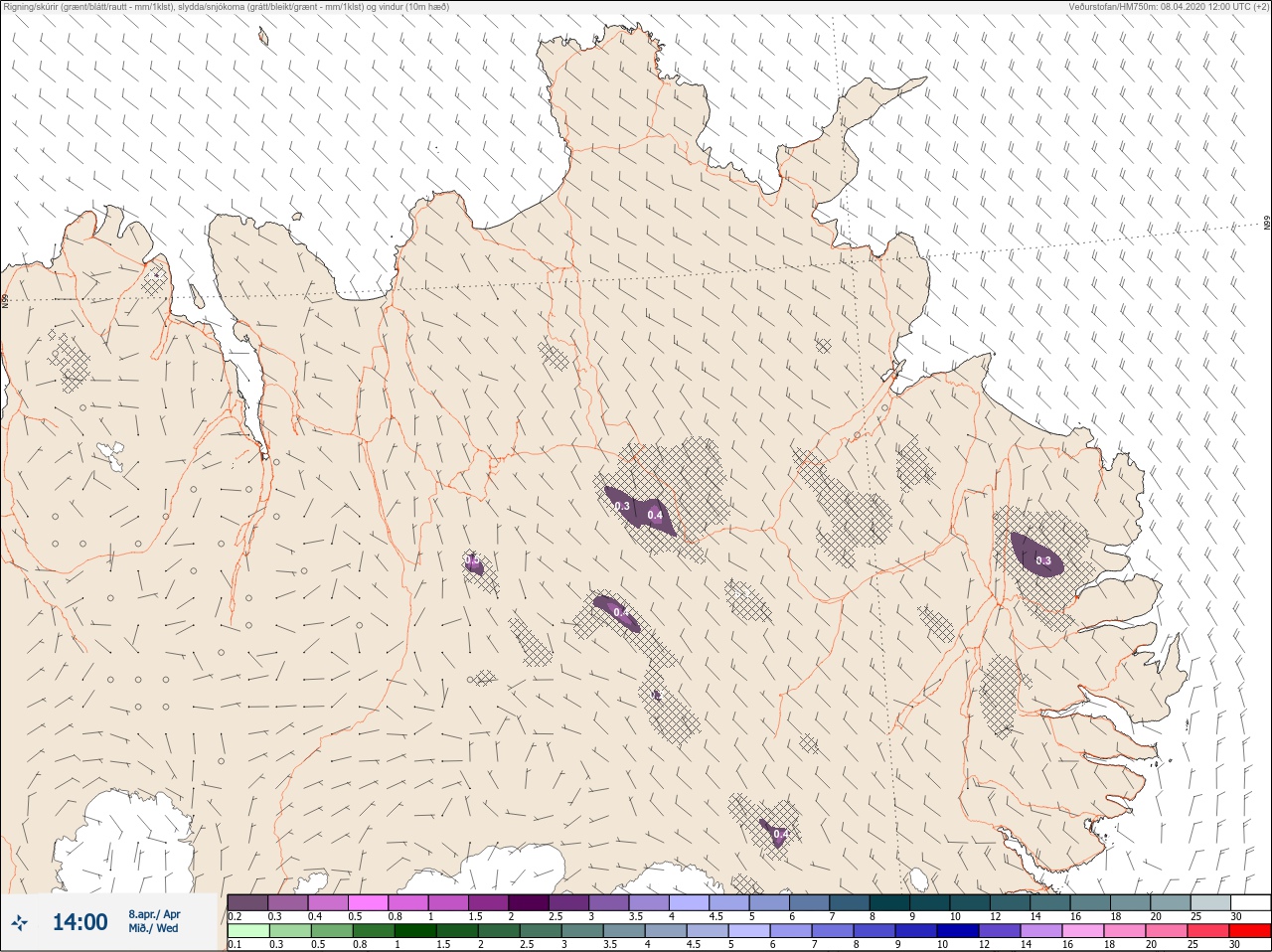
Task: Click the date label '8.apr./ Apr'
Action: point(154,914)
